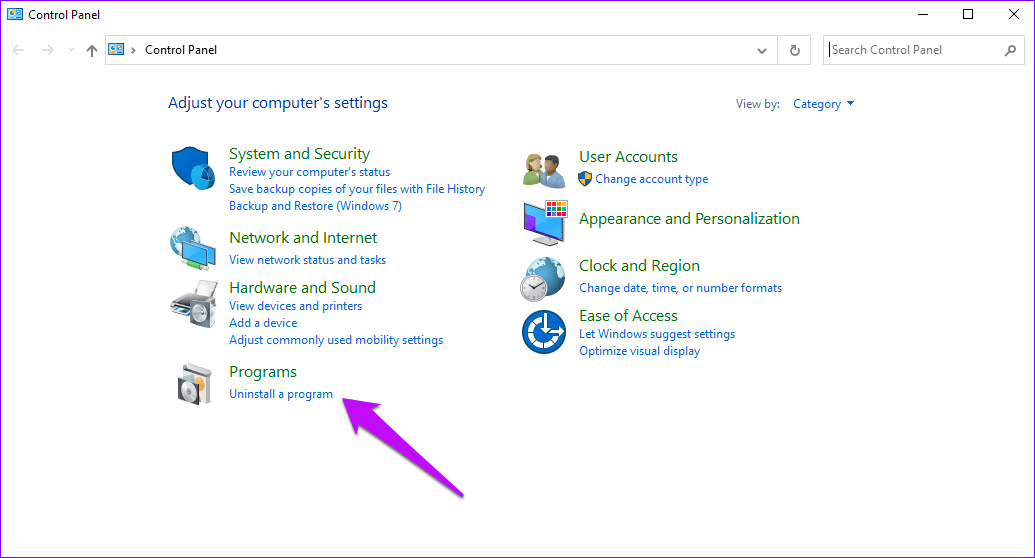
Task: Open the recent locations dropdown arrow
Action: (71, 50)
